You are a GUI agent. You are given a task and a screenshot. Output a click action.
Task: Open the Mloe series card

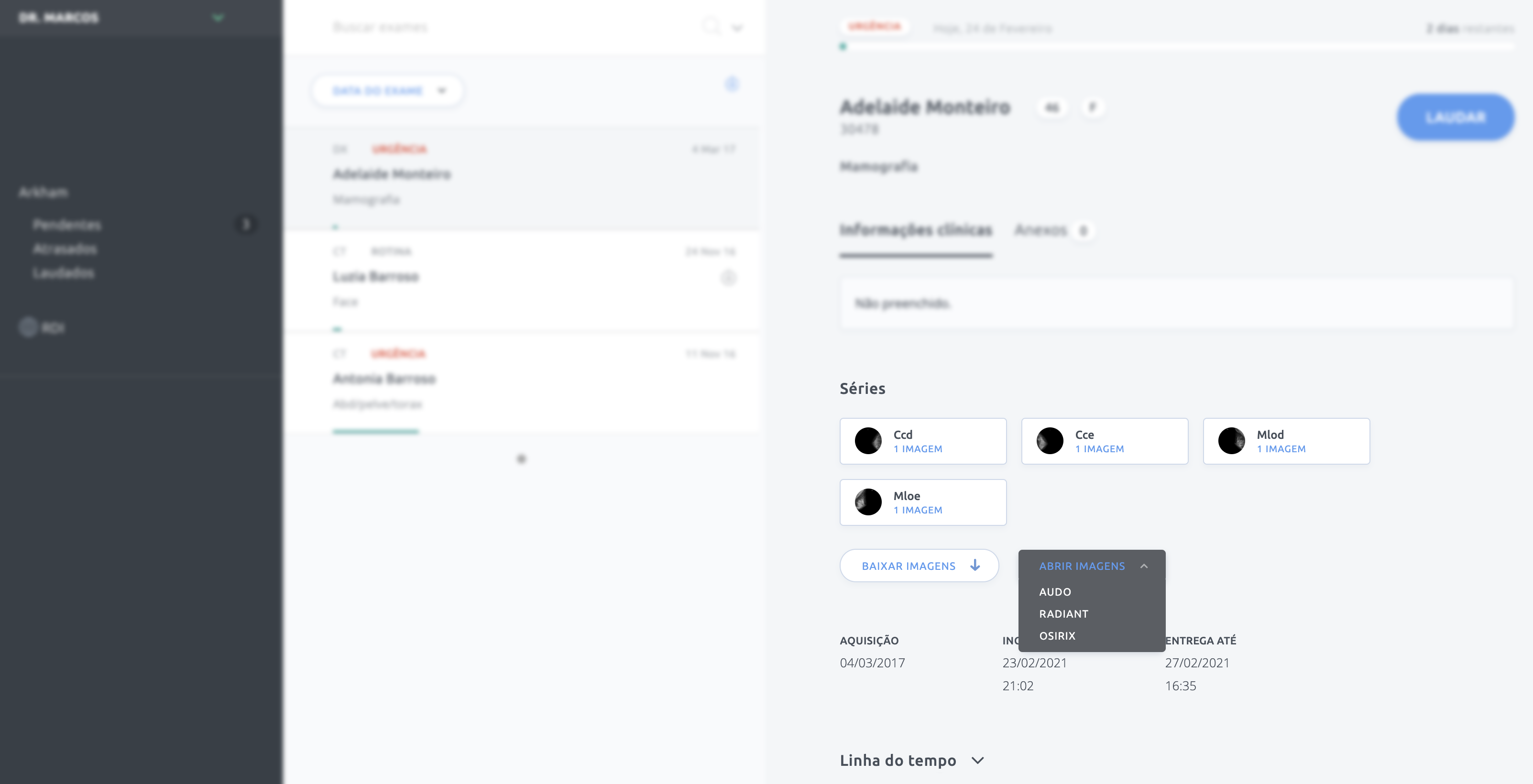922,502
